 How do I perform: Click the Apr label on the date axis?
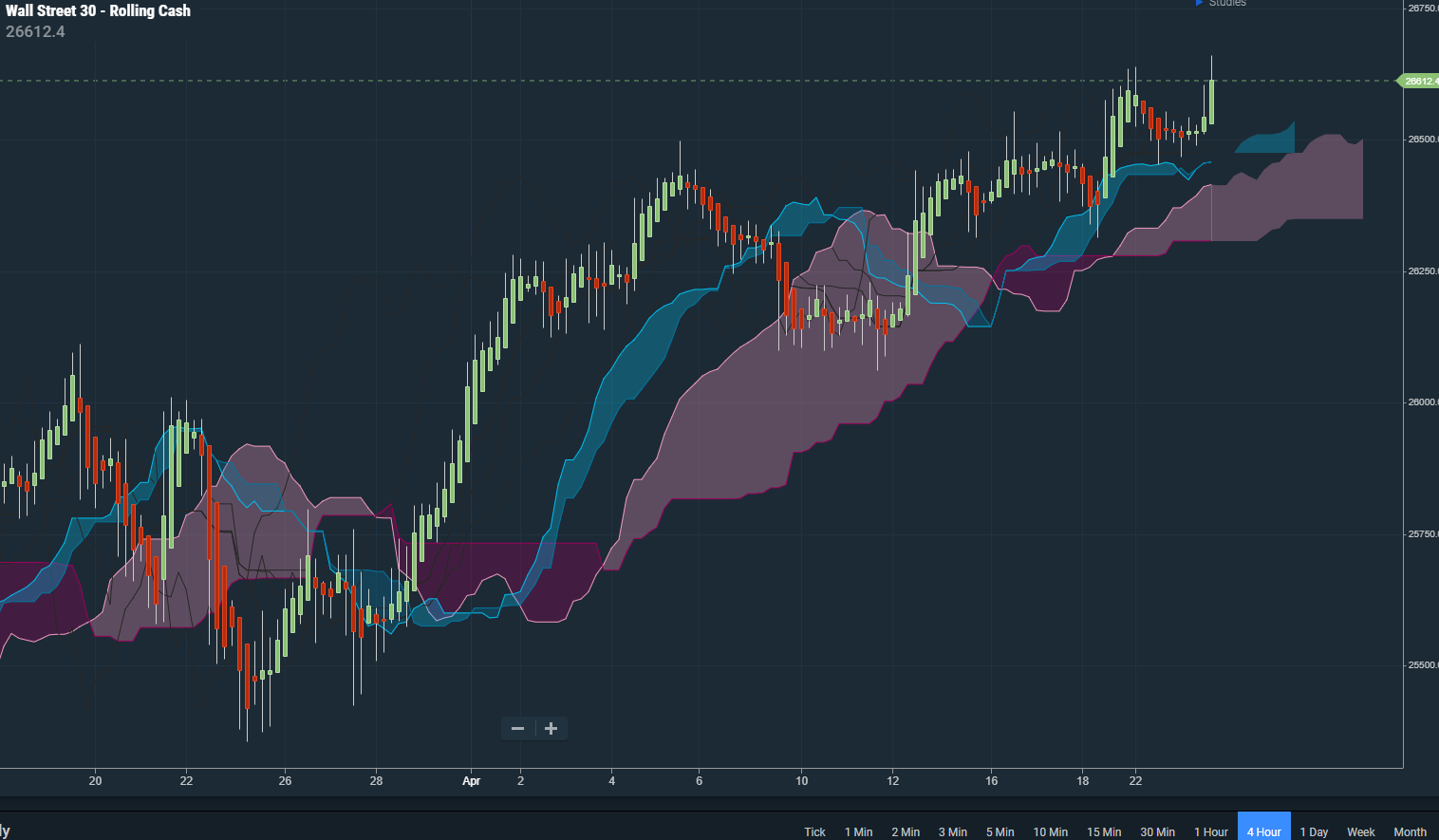pos(472,781)
